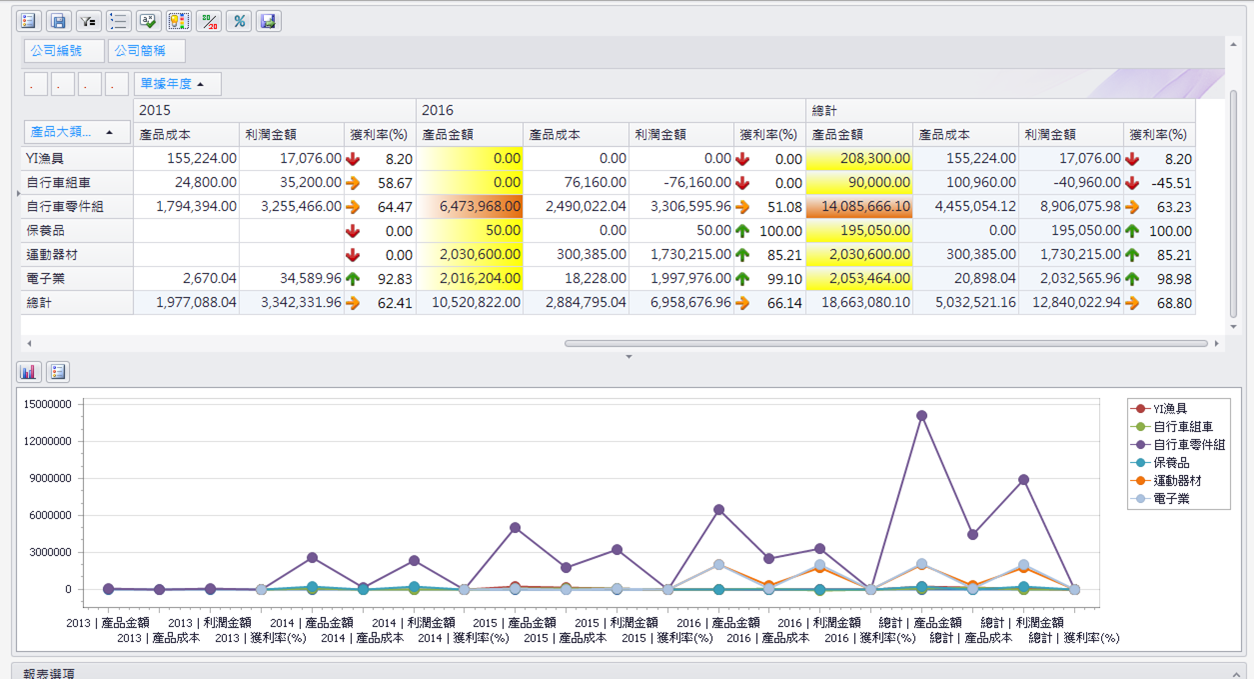Click the cell showing 3,255,466.00

click(292, 206)
